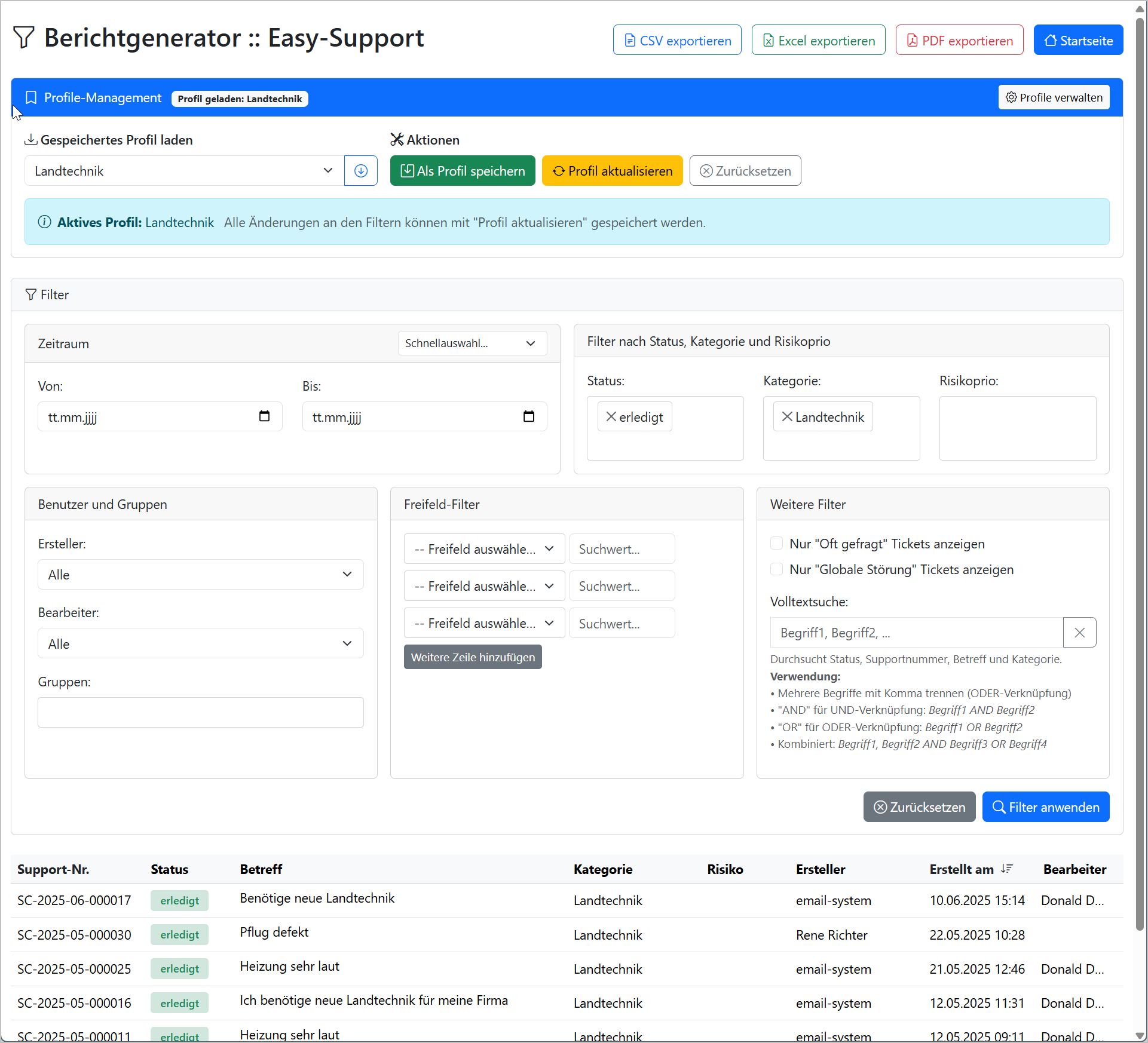The image size is (1148, 1043).
Task: Sort by Support-Nr. column header
Action: tap(53, 870)
